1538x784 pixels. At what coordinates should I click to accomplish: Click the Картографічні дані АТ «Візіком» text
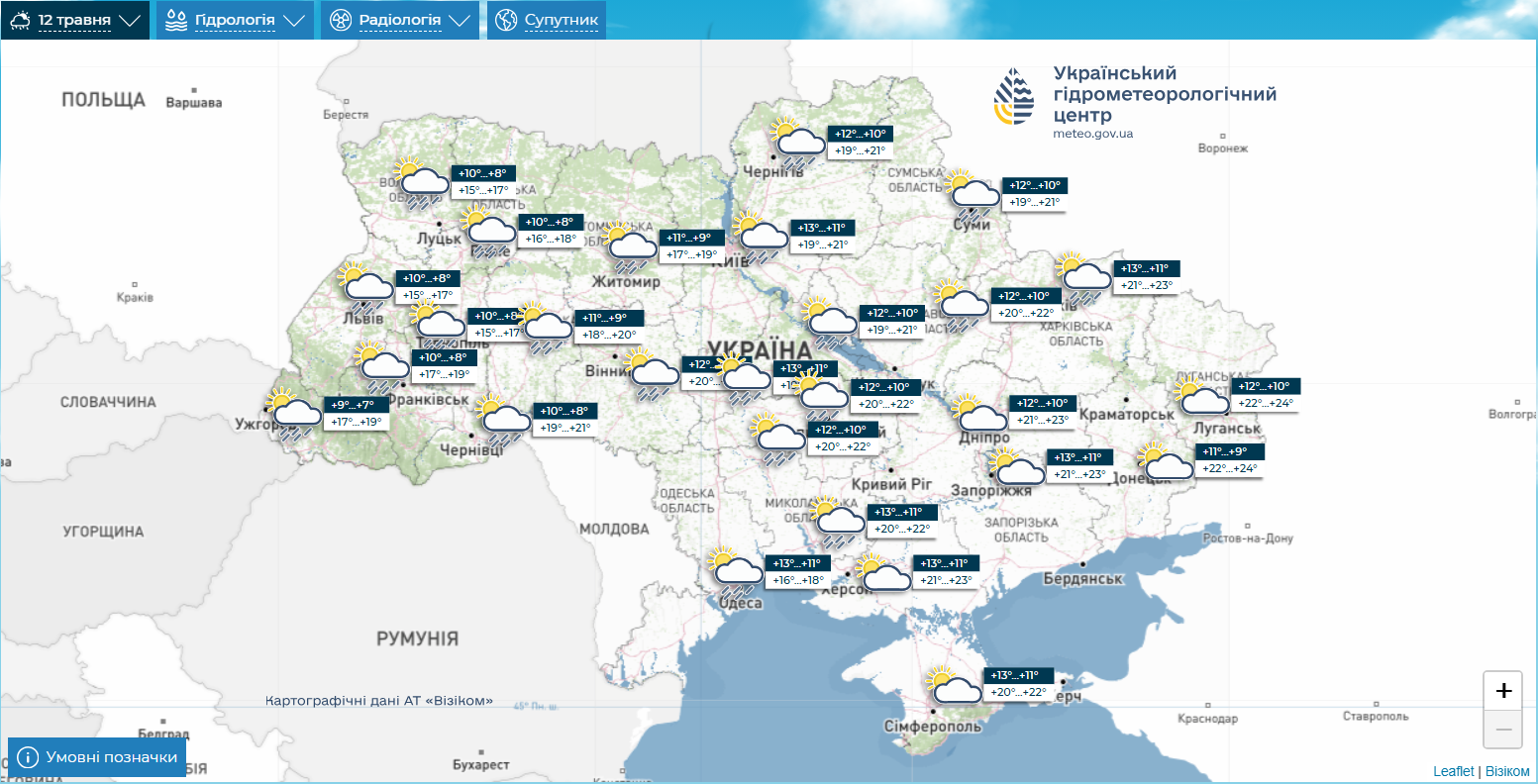379,700
